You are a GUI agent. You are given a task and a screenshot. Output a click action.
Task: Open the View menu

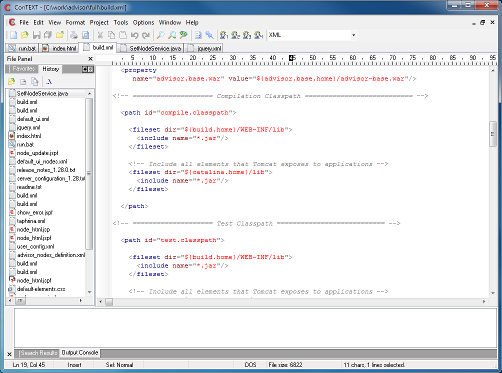click(55, 22)
